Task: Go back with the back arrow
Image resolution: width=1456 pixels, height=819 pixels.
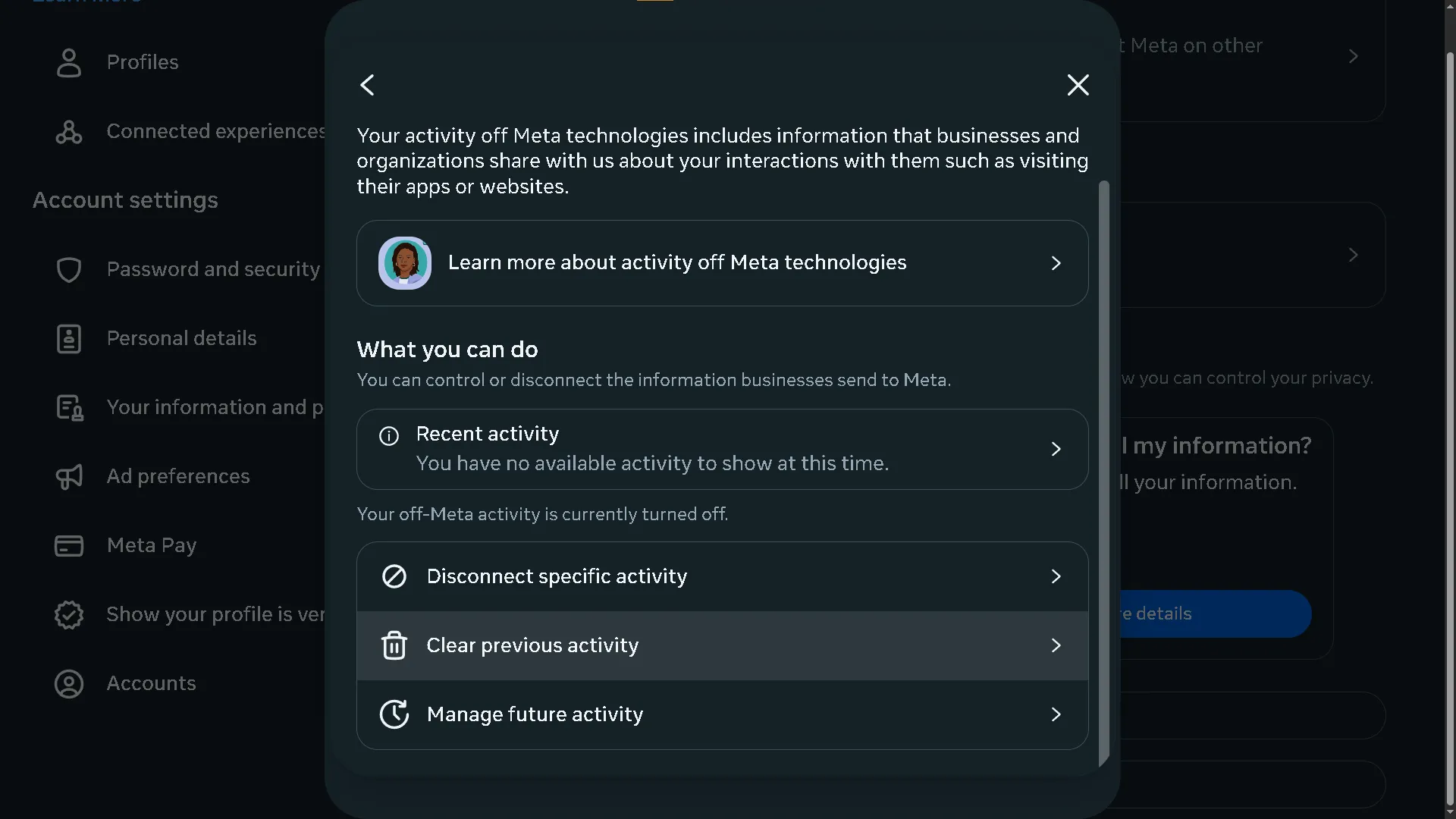Action: point(367,85)
